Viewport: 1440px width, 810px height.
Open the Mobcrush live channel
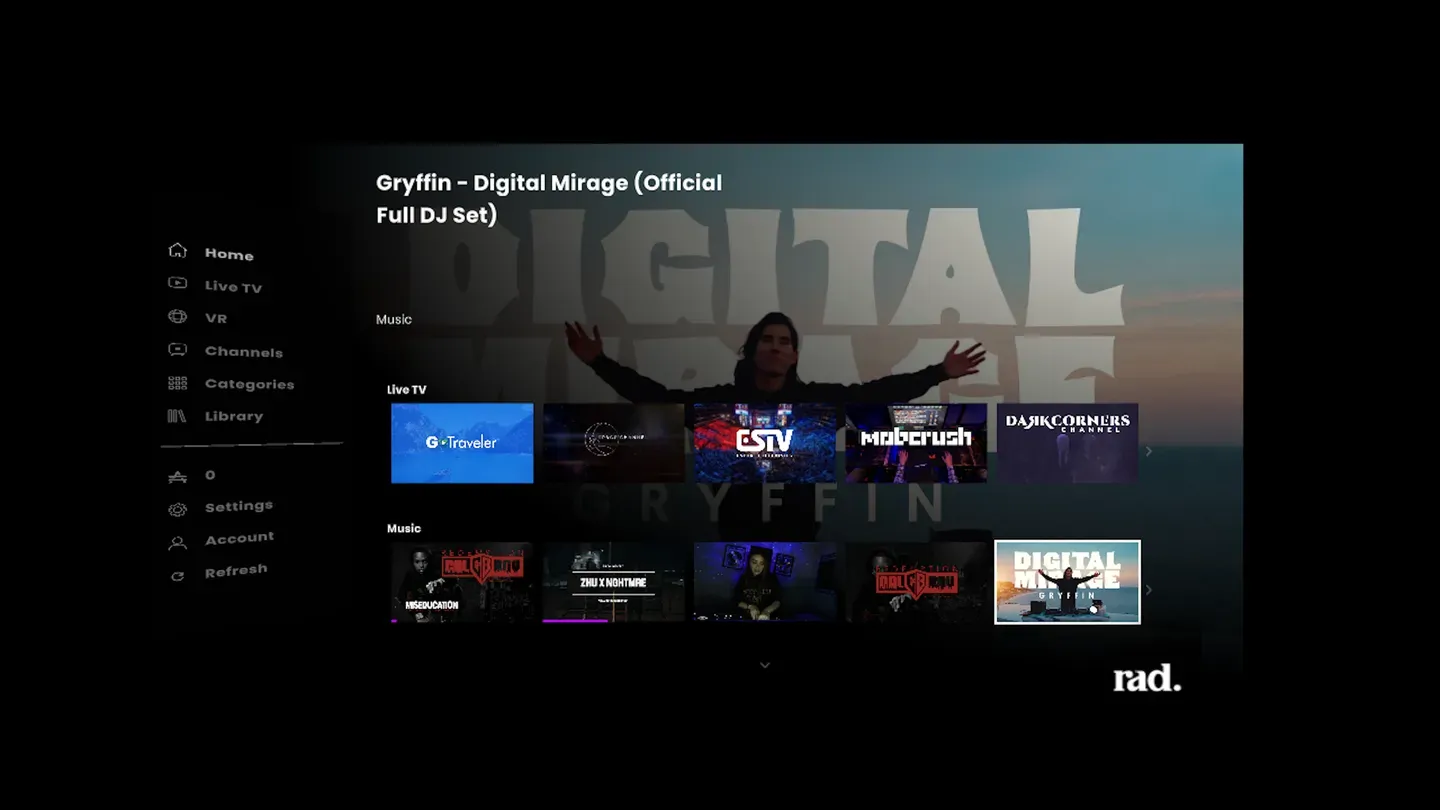pos(915,442)
